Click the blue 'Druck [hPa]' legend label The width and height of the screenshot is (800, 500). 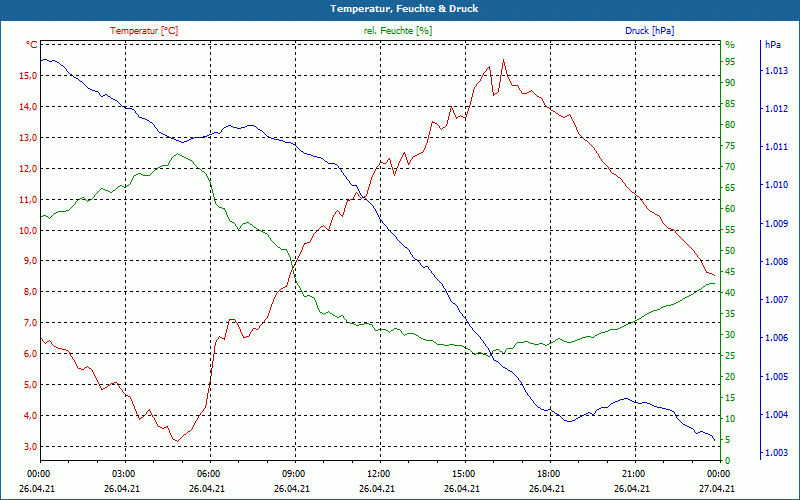(x=649, y=31)
